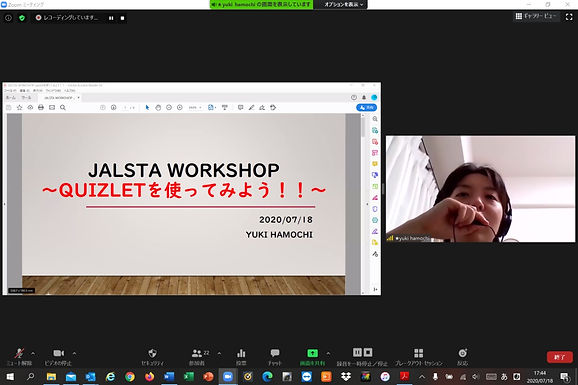Select yuki hamochi's video thumbnail
This screenshot has height=385, width=578.
point(480,189)
